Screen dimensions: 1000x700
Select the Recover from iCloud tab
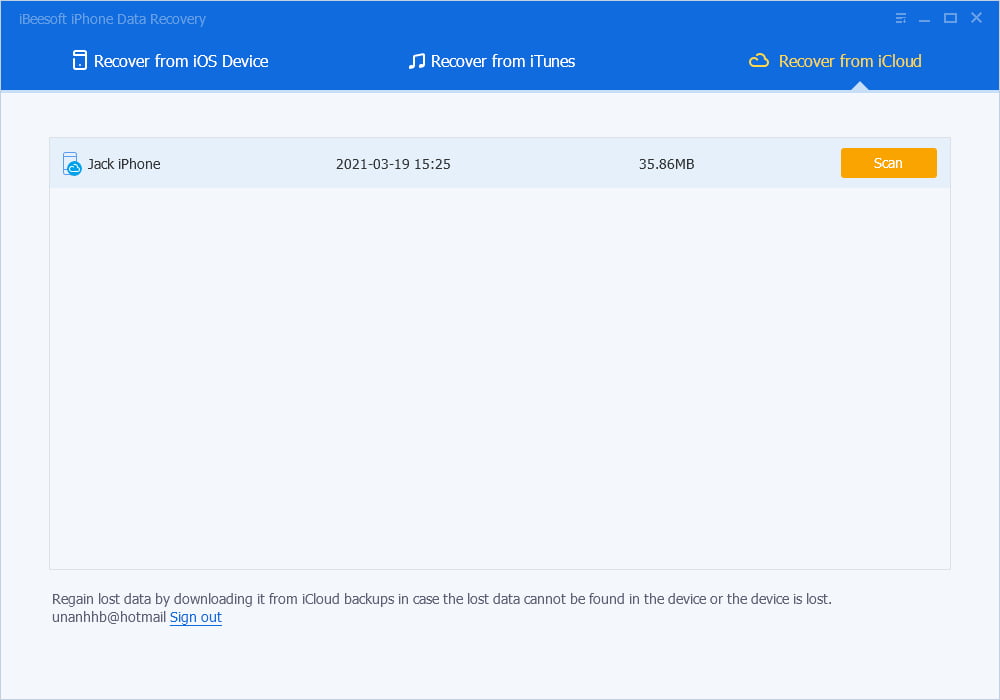click(835, 61)
